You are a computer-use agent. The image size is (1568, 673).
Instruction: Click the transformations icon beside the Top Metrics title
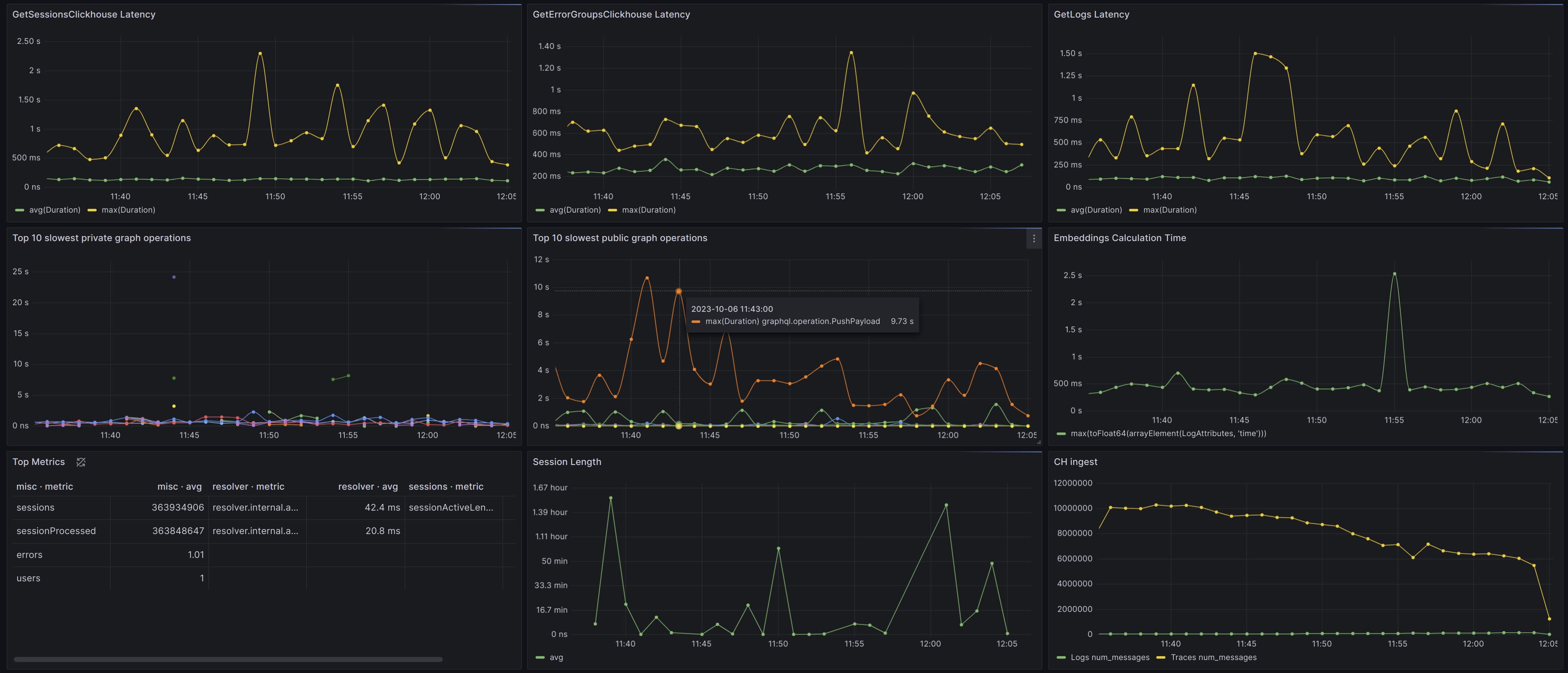click(80, 462)
